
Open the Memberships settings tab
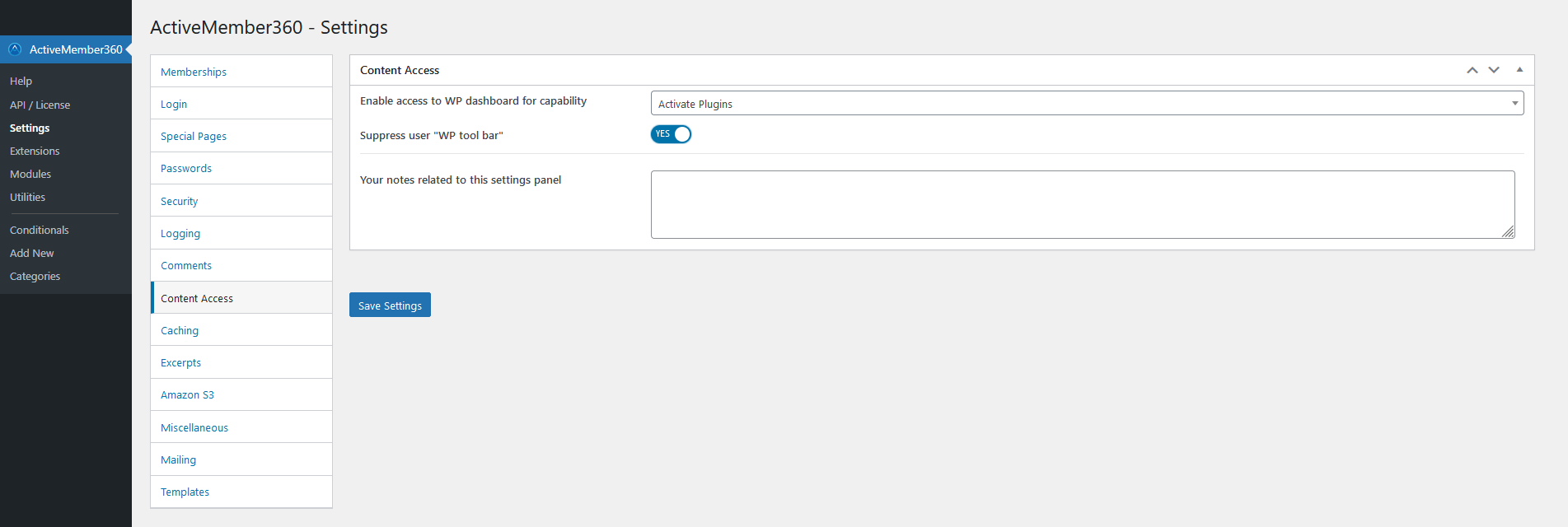tap(241, 72)
